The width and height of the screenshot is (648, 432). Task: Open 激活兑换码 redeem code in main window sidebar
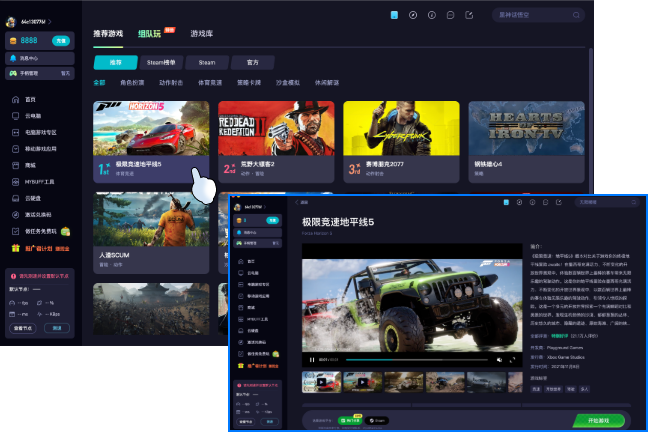[x=32, y=215]
